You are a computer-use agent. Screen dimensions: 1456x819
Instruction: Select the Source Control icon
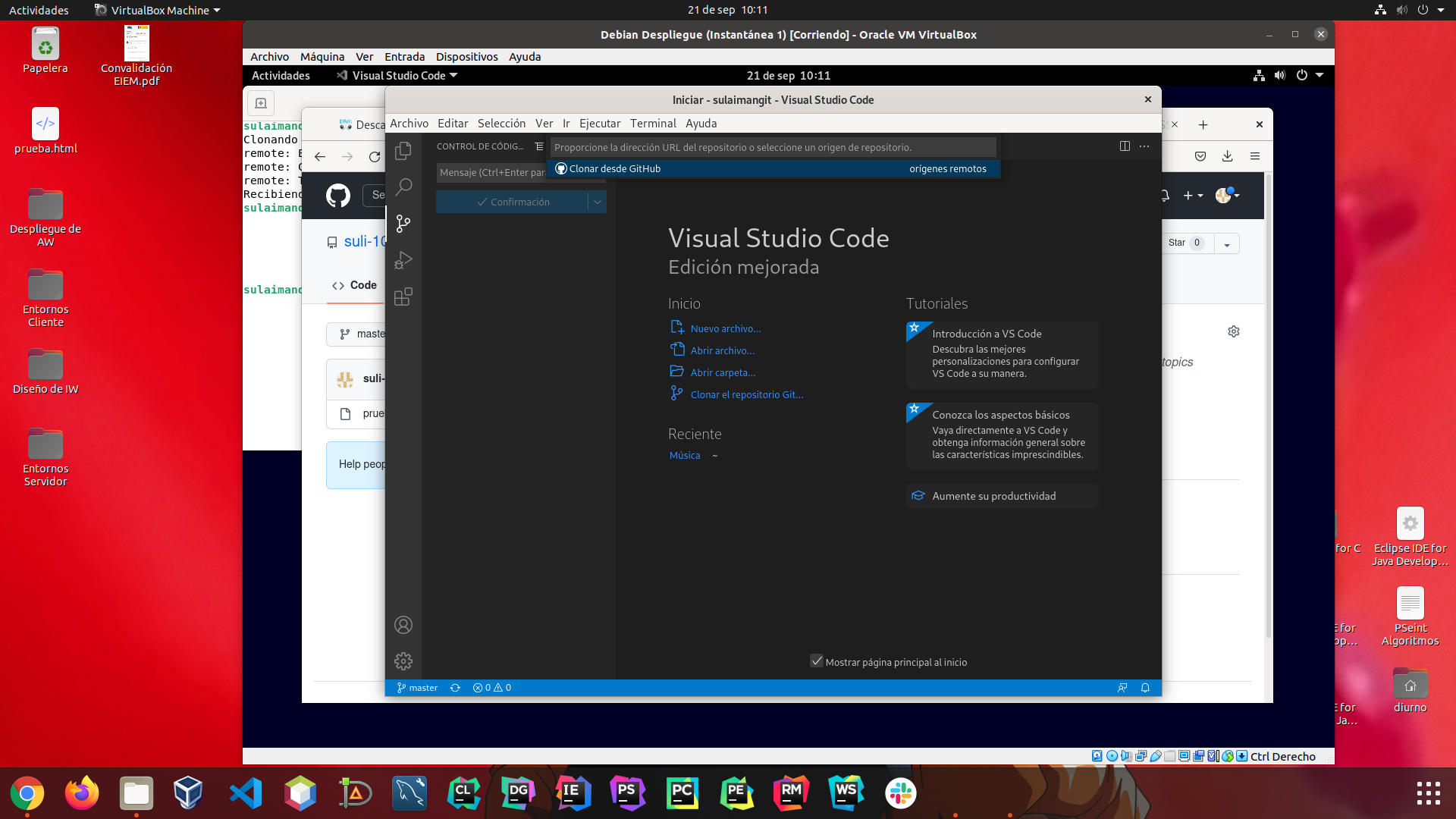(x=403, y=224)
